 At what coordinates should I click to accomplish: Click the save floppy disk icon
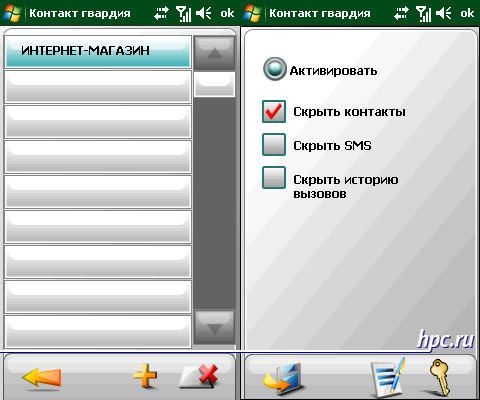pyautogui.click(x=283, y=378)
